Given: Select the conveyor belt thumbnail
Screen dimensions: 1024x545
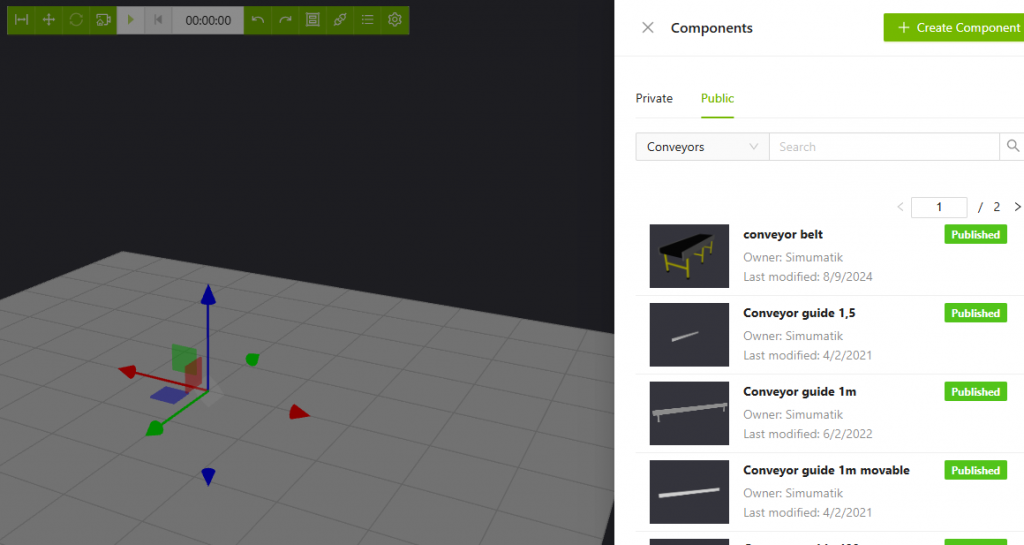Looking at the screenshot, I should click(x=689, y=256).
